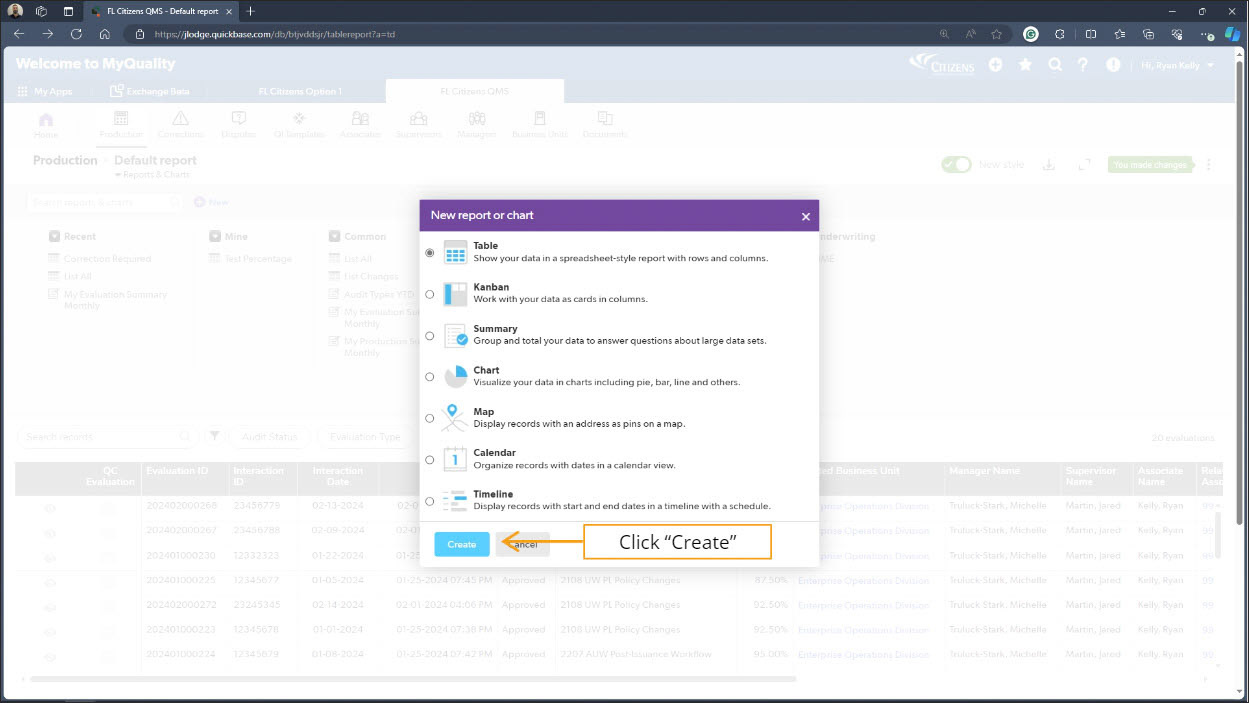
Task: Open the Hi, Ryan Kelly user dropdown
Action: coord(1178,65)
